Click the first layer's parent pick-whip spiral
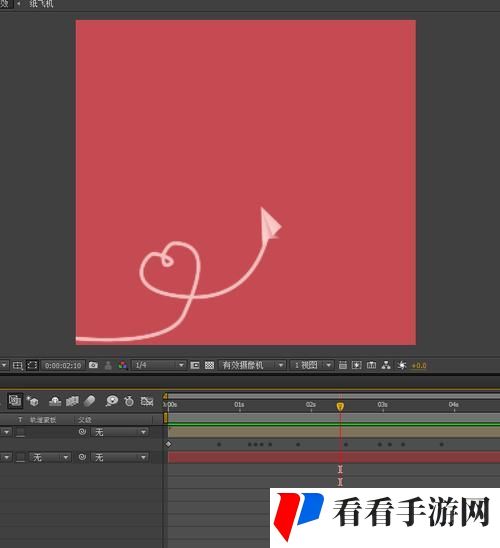 click(x=82, y=432)
